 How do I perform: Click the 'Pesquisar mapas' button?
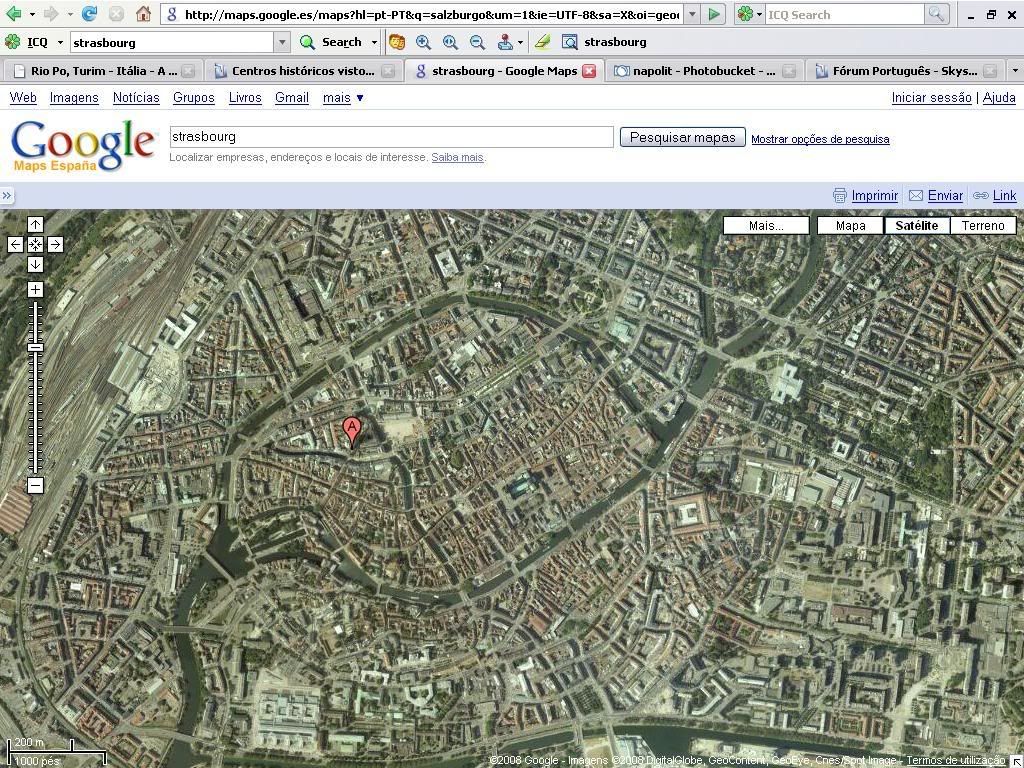coord(682,138)
